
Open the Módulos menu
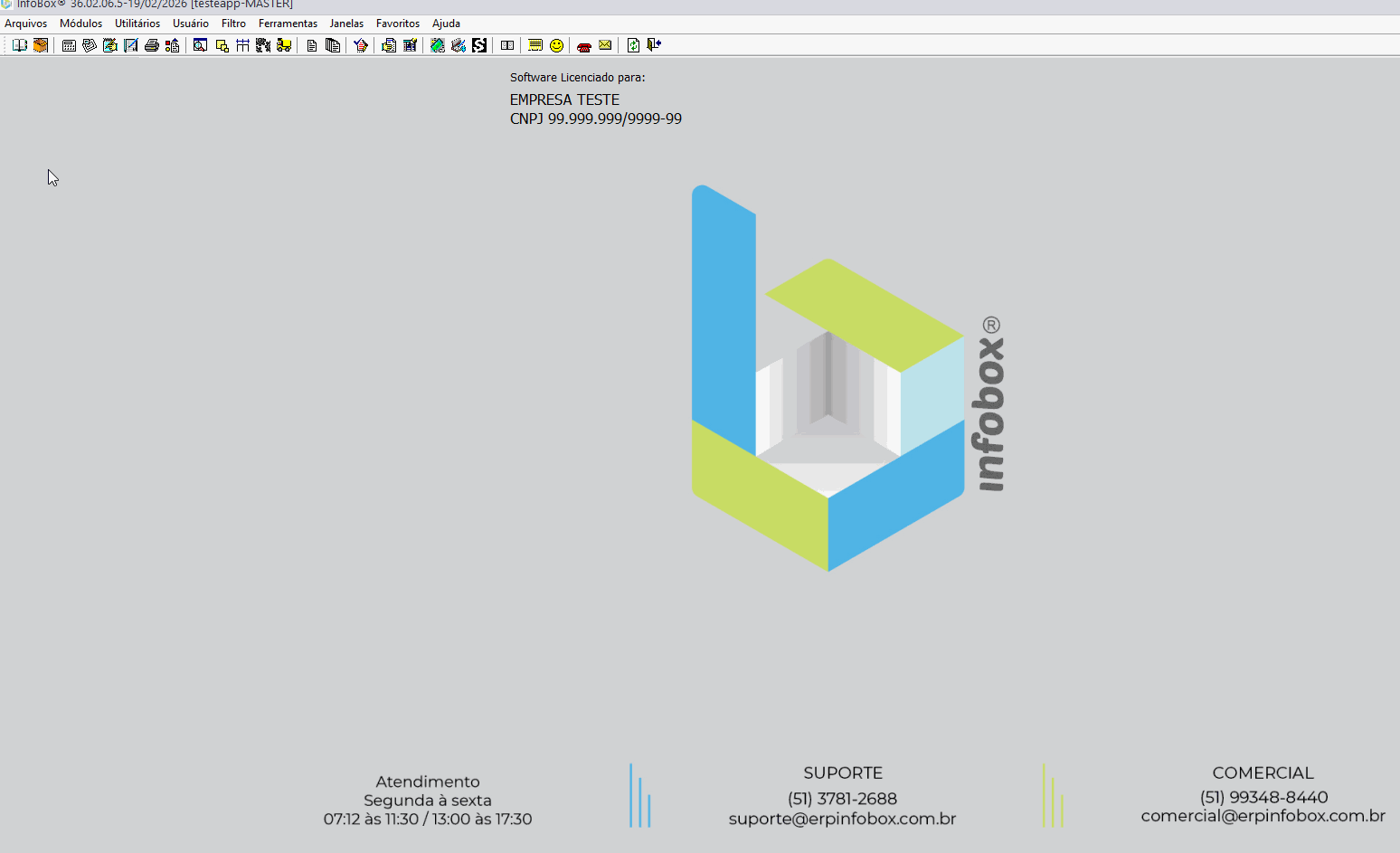coord(80,24)
